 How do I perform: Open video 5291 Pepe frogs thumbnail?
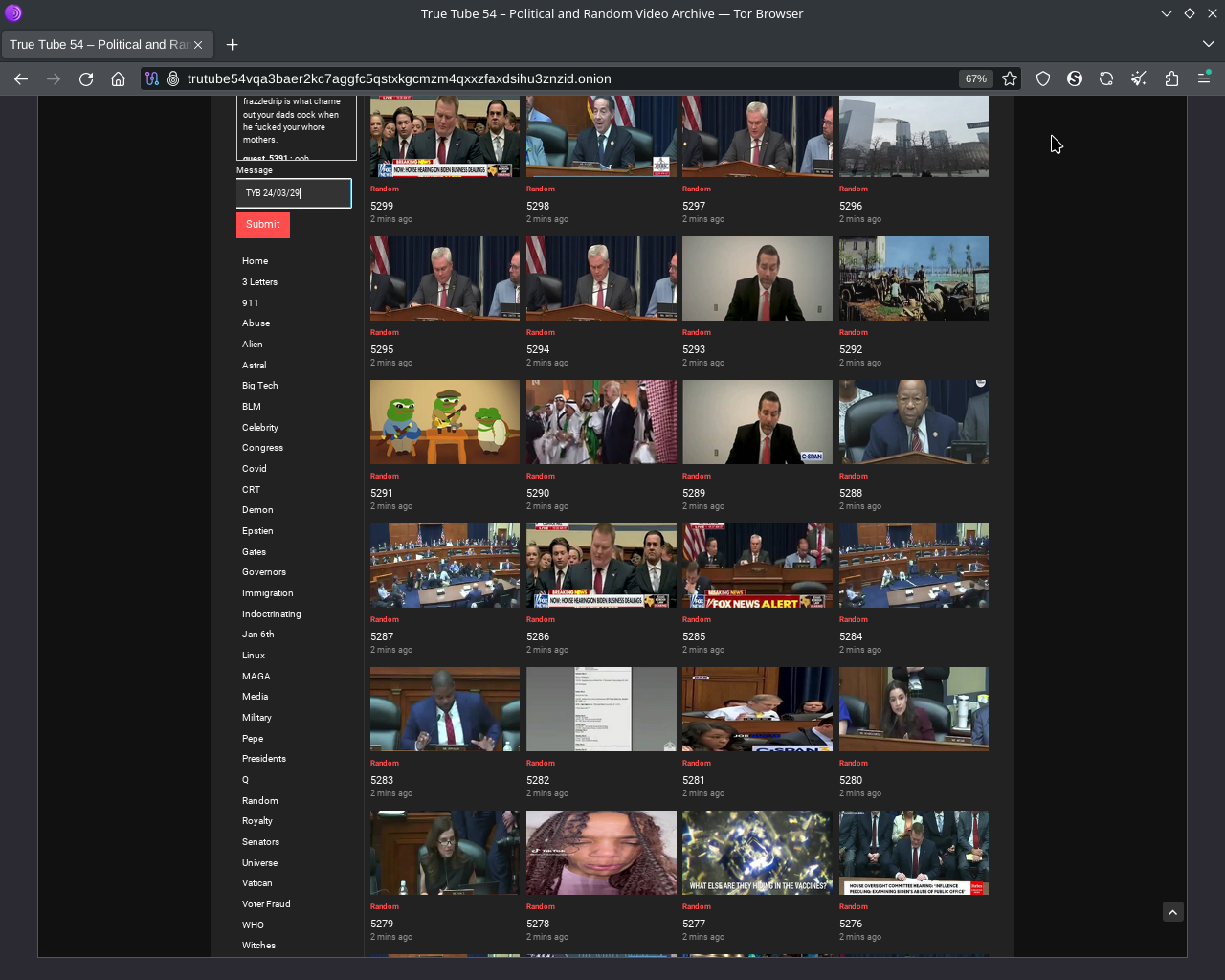(445, 422)
